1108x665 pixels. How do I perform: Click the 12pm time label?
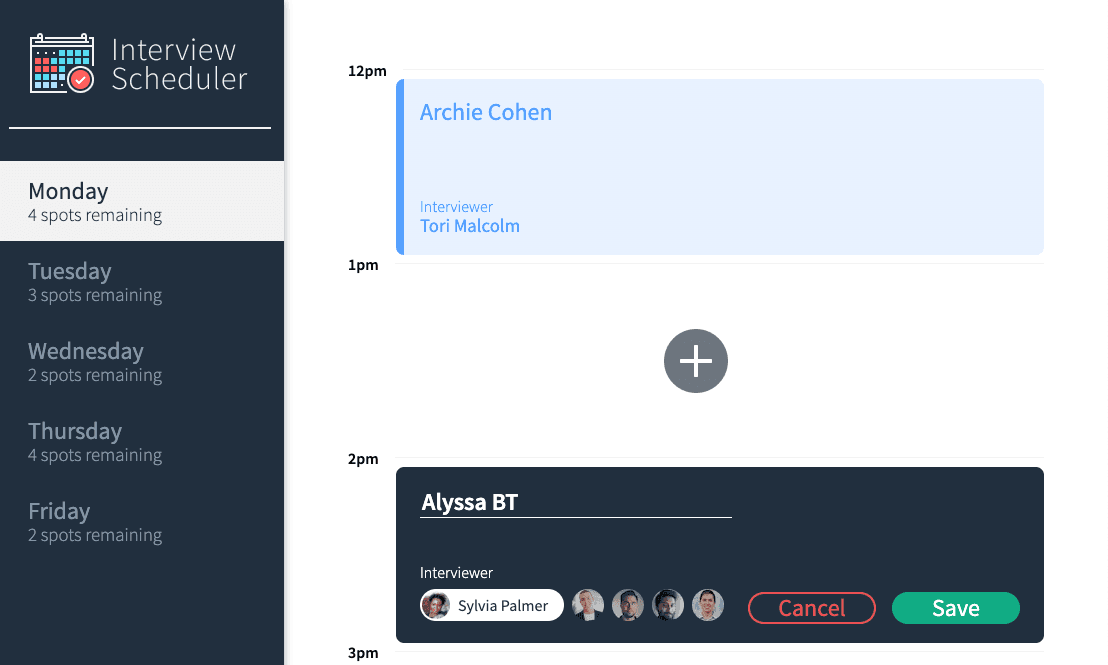coord(367,71)
